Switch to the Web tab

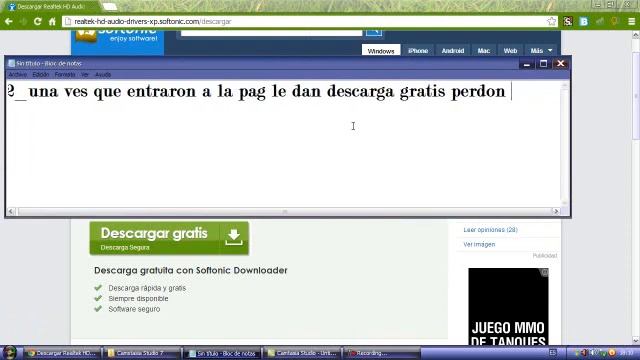click(510, 51)
